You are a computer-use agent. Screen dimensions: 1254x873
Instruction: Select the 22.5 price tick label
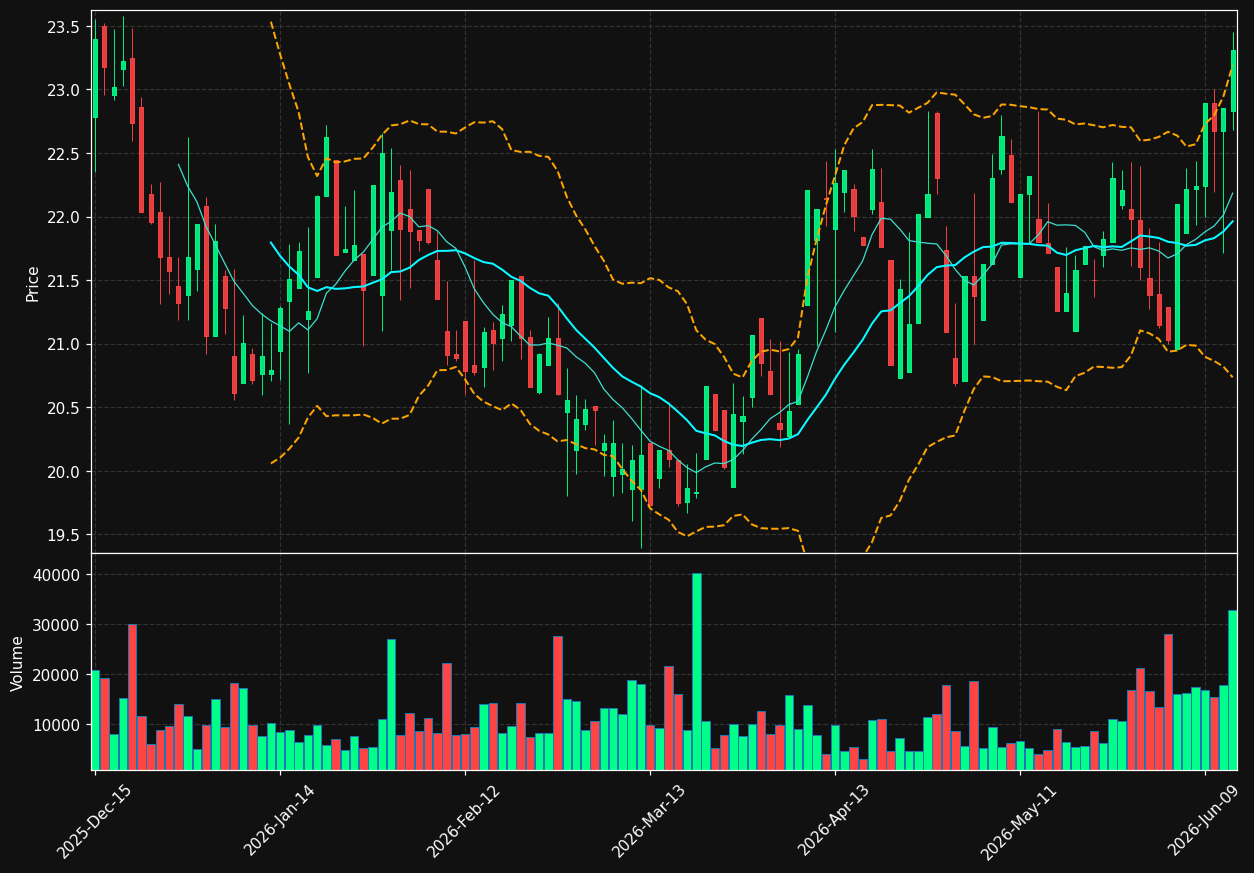(x=63, y=154)
